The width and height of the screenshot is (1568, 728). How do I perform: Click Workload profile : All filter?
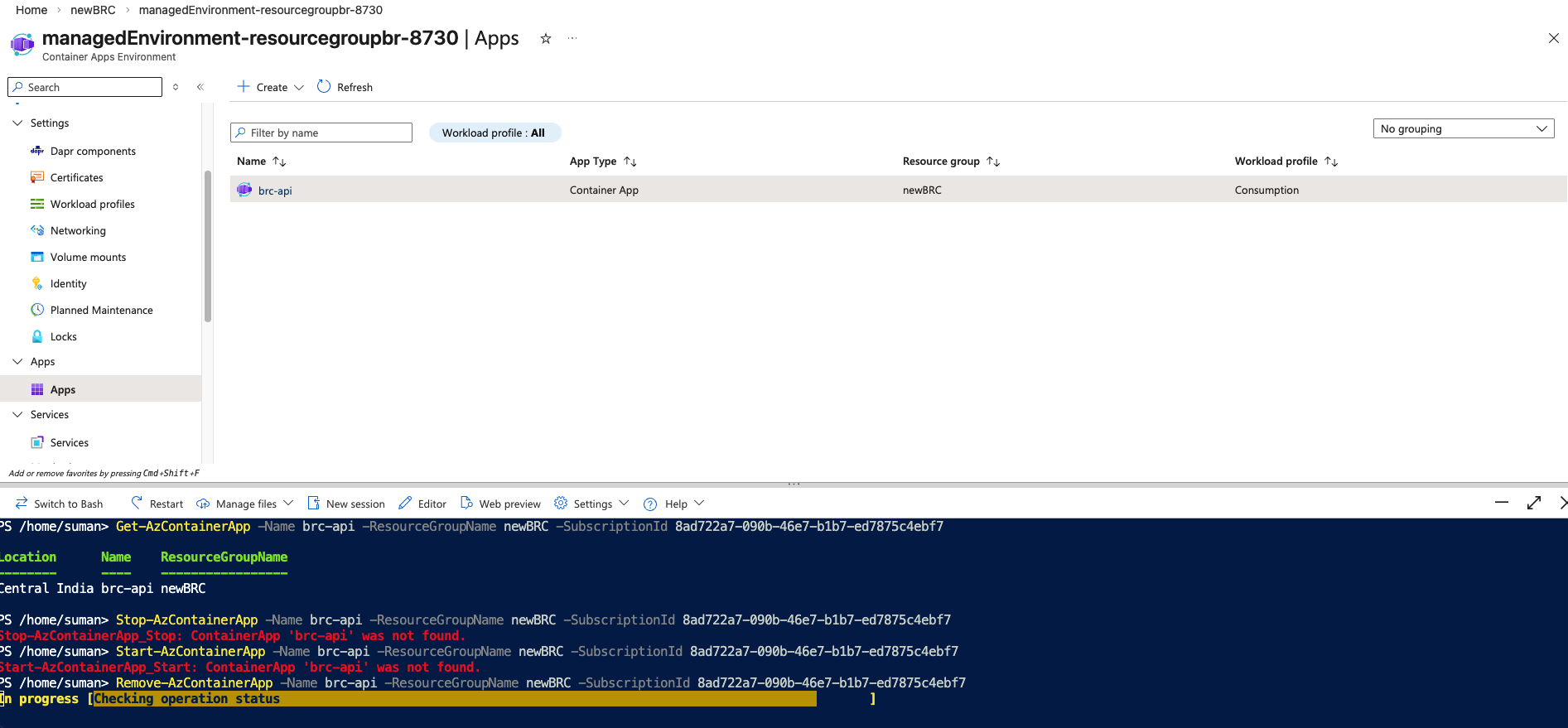495,133
